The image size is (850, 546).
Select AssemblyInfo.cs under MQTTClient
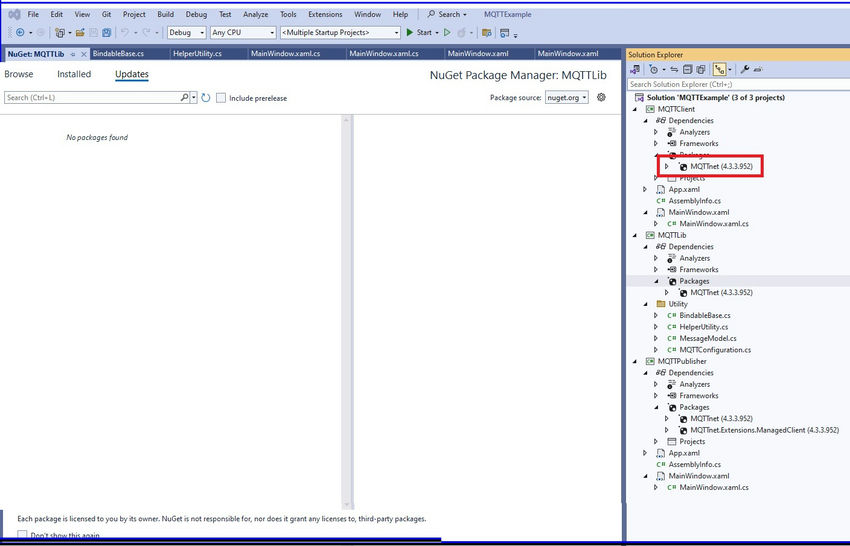pyautogui.click(x=694, y=201)
